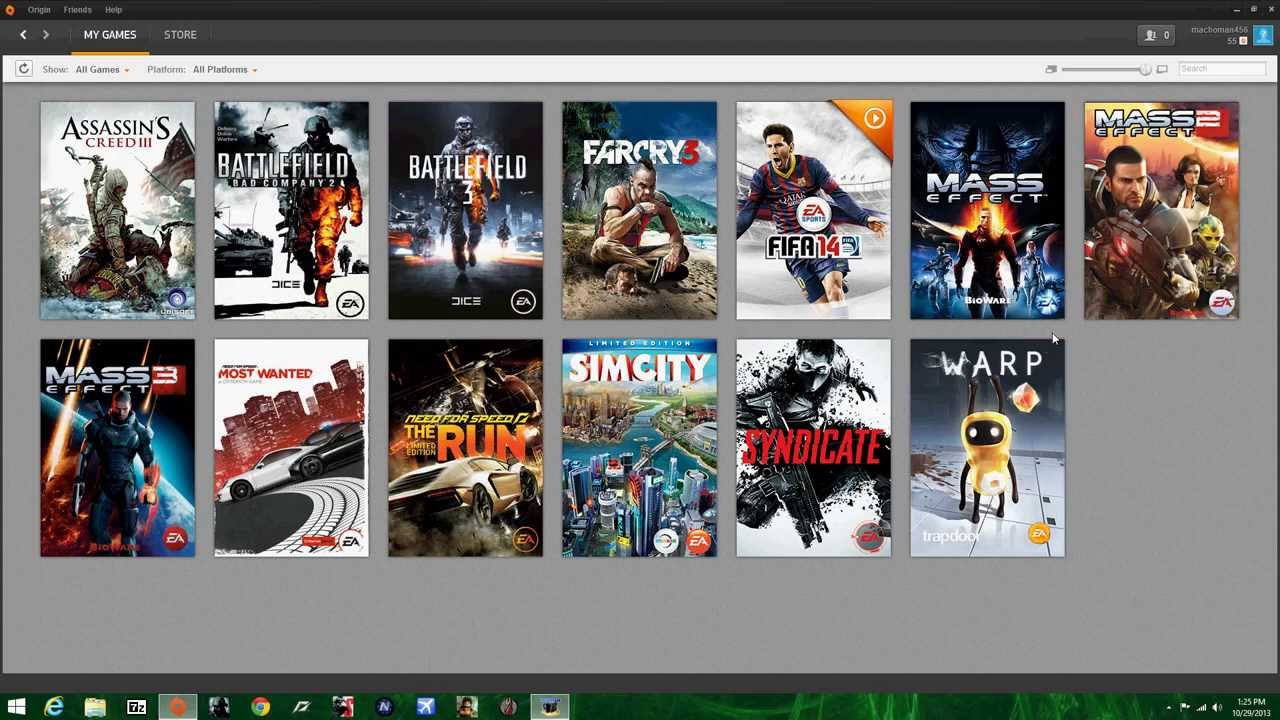Select the FIFA 14 game tile
Viewport: 1280px width, 720px height.
813,210
